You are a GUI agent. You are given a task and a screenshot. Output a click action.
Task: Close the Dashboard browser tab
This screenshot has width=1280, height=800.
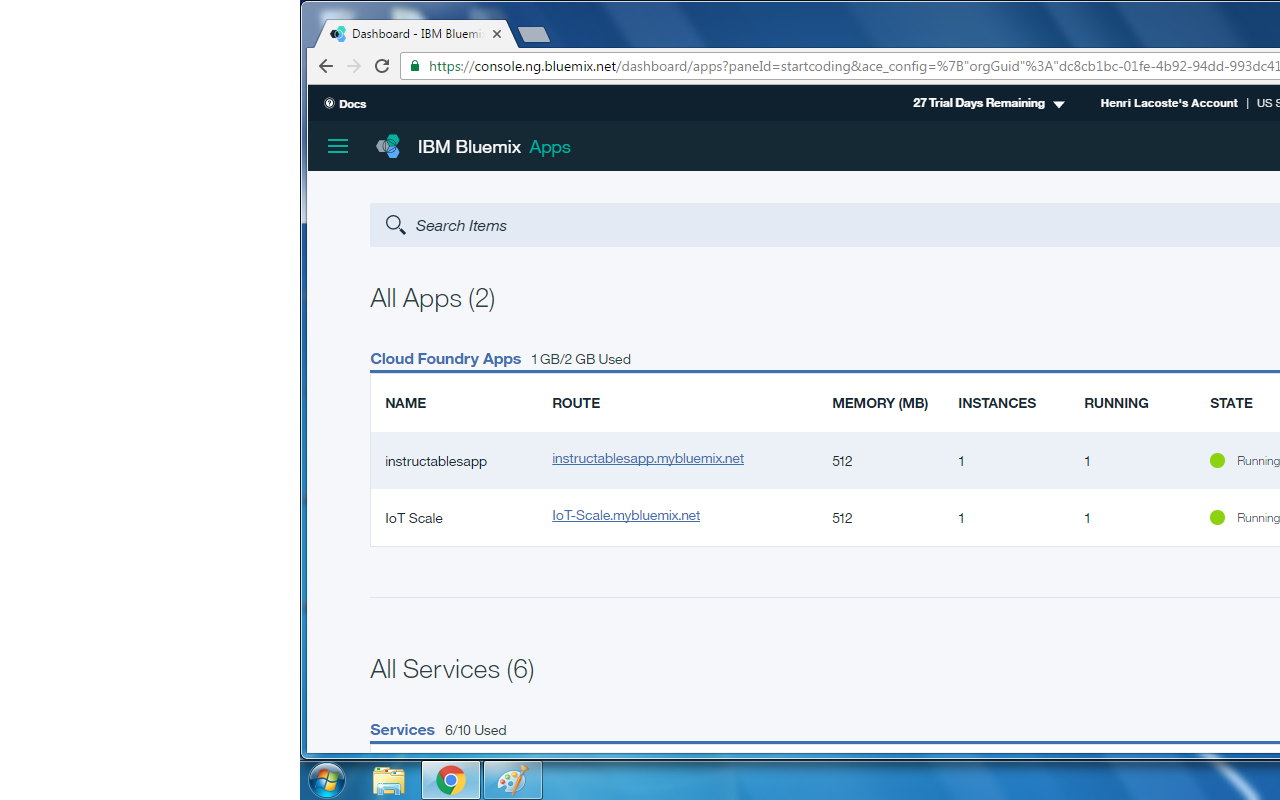(x=497, y=34)
